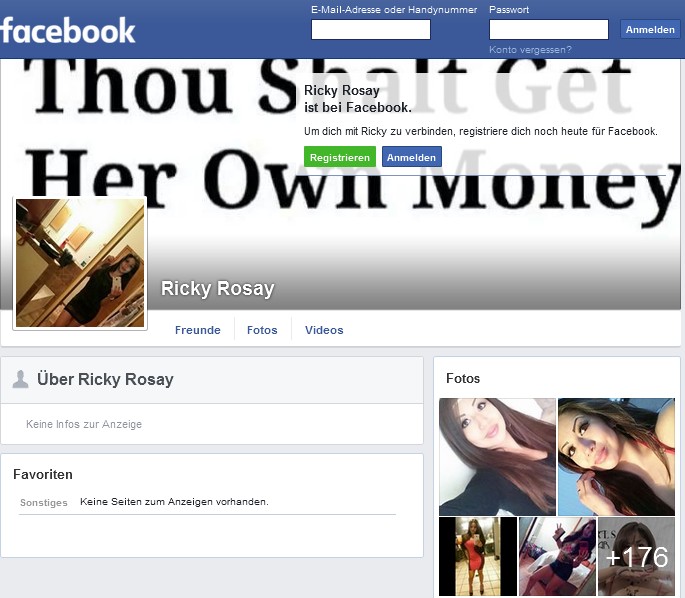Image resolution: width=685 pixels, height=598 pixels.
Task: Open the Fotos tab under the cover
Action: (262, 330)
